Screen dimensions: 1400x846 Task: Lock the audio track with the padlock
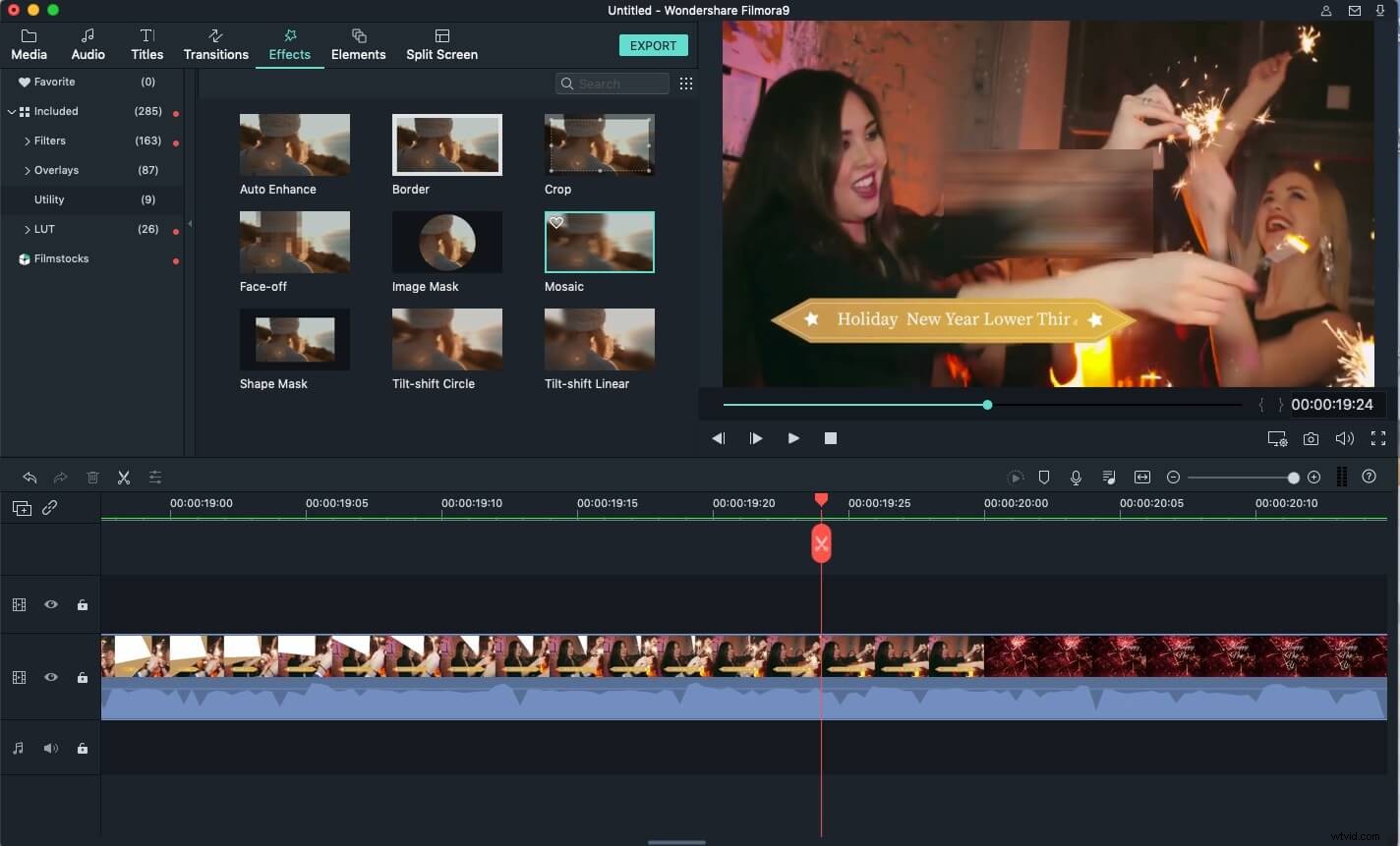(83, 748)
